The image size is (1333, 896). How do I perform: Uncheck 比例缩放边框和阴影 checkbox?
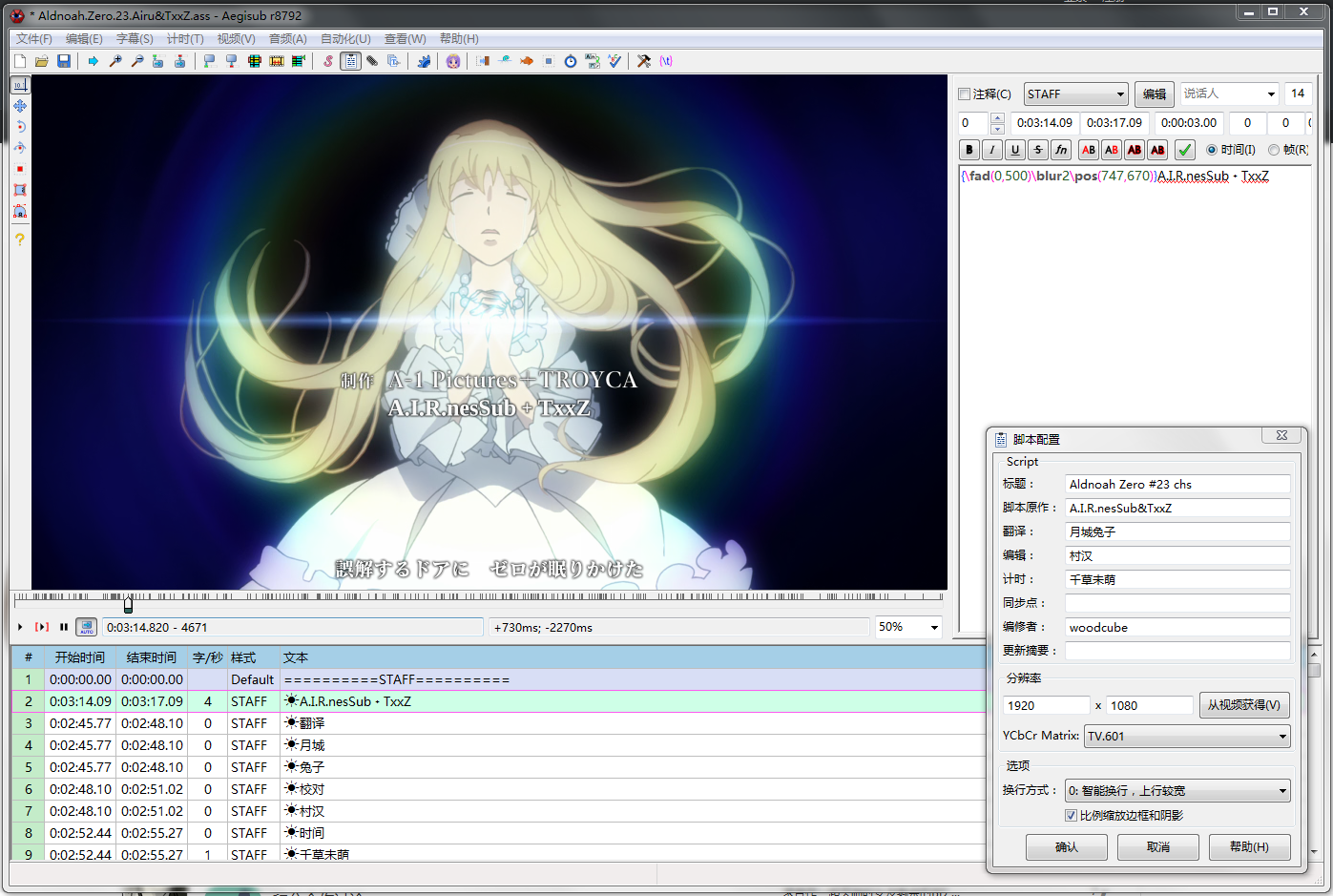tap(1071, 815)
